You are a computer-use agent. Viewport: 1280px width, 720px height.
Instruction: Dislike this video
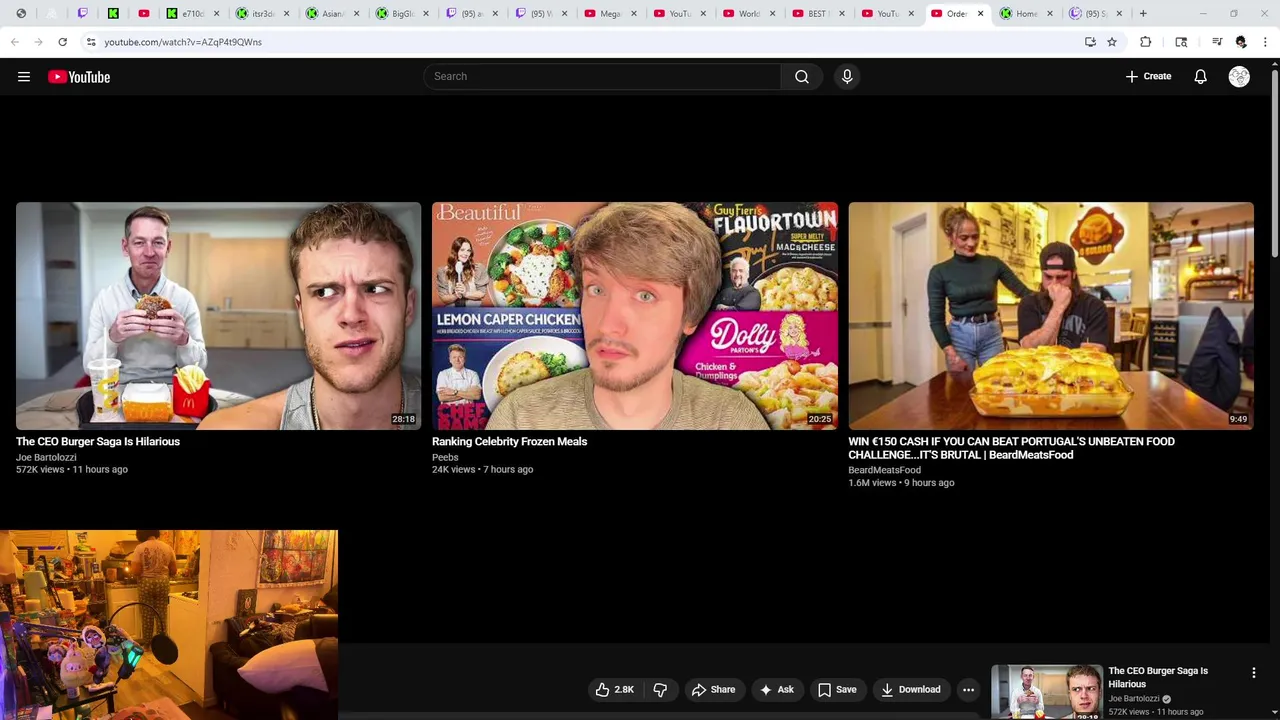660,689
